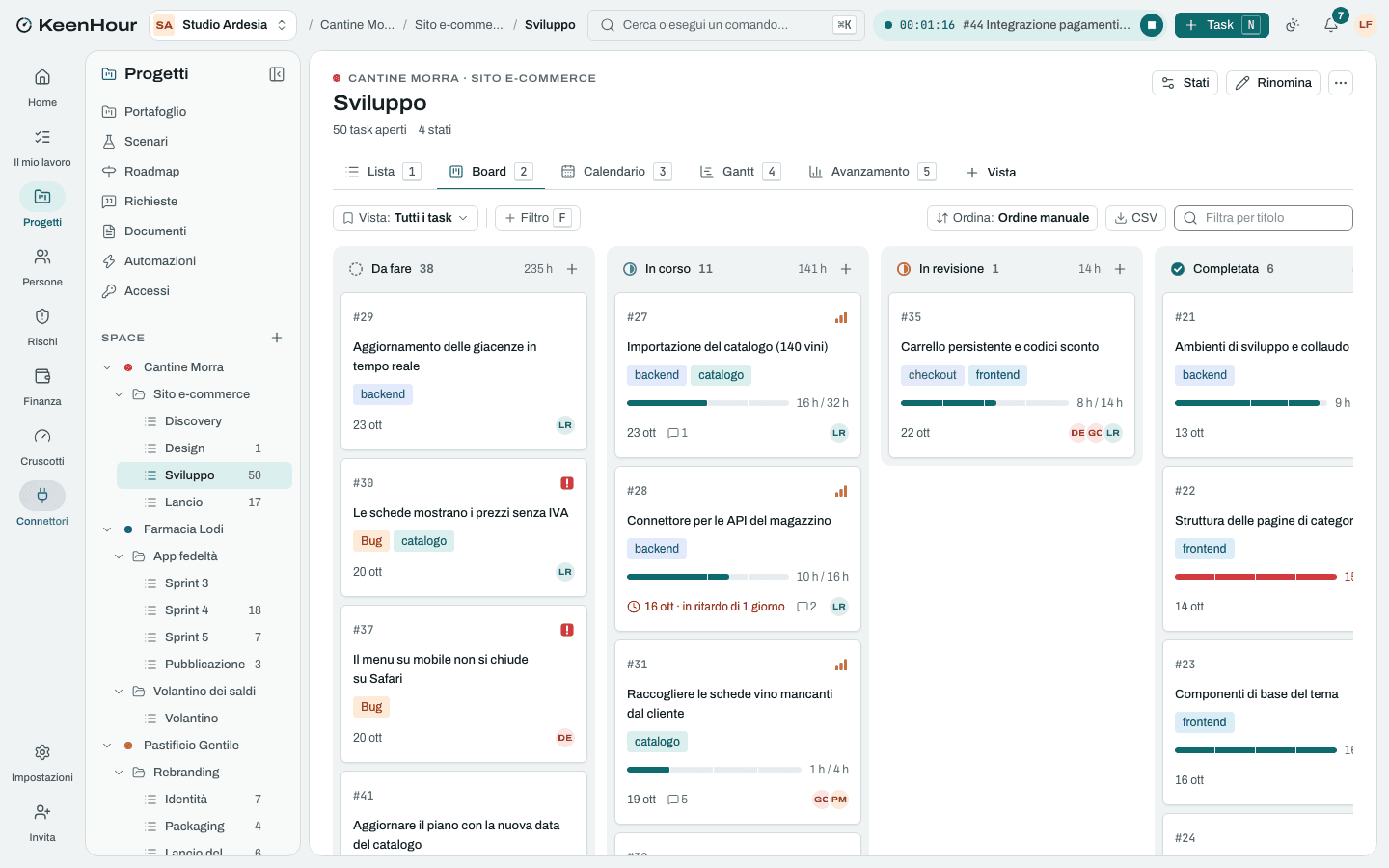Open Impostazioni settings
The height and width of the screenshot is (868, 1389).
click(42, 763)
